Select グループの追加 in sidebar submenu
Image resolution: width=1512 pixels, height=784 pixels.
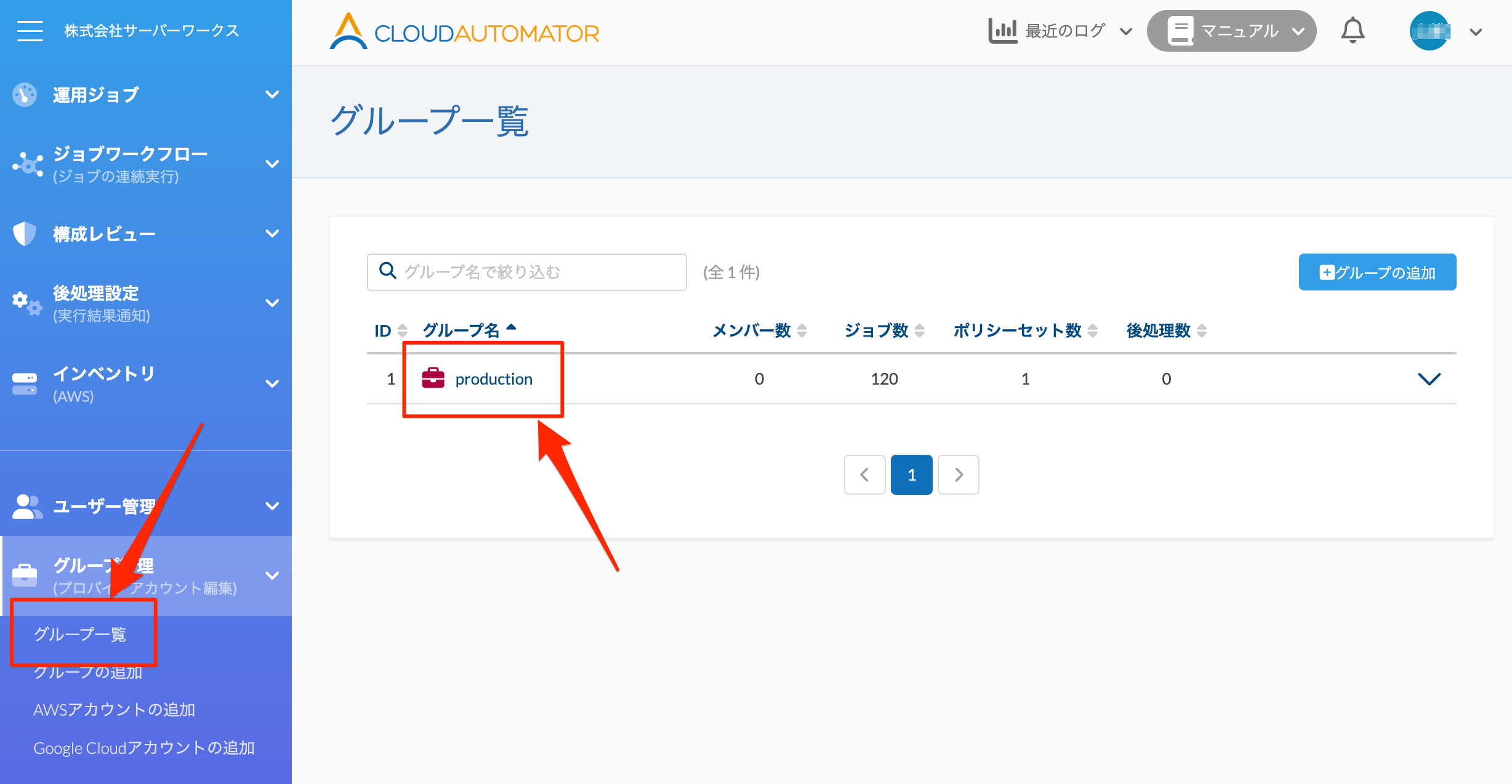(x=88, y=672)
